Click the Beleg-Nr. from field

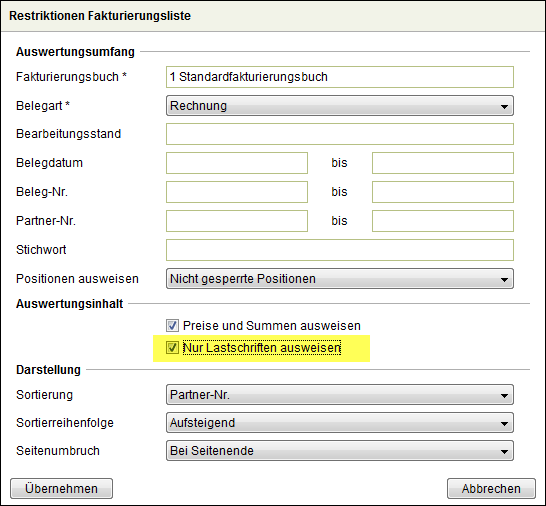coord(237,192)
